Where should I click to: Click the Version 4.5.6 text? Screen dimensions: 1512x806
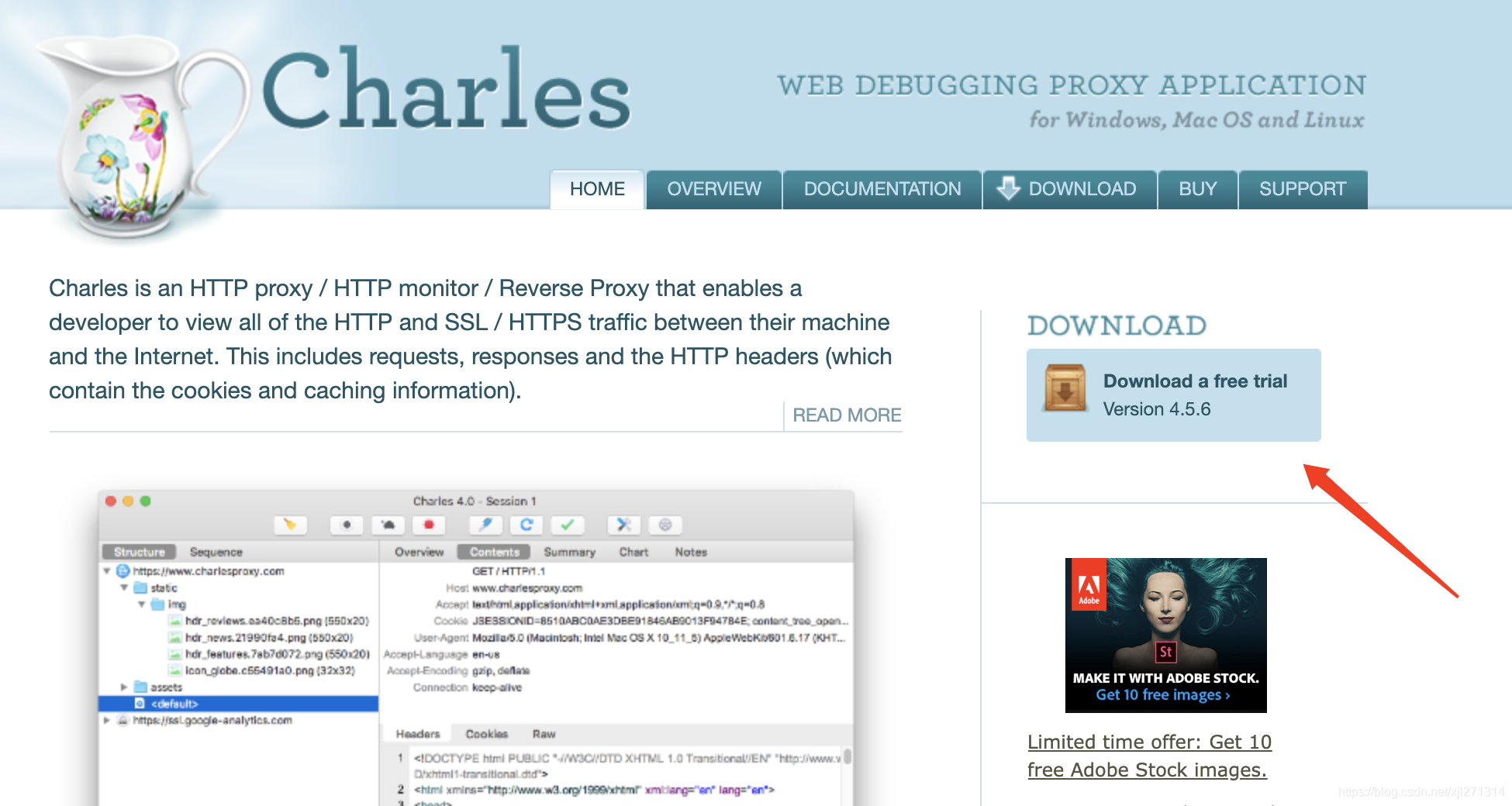click(x=1156, y=409)
